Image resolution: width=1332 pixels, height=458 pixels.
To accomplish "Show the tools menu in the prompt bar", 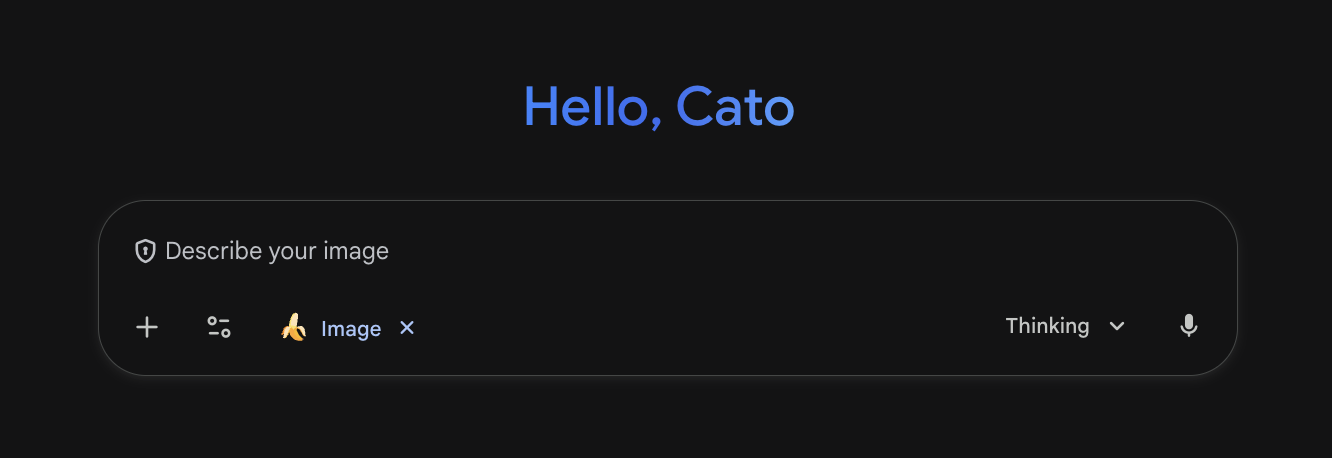I will 219,327.
